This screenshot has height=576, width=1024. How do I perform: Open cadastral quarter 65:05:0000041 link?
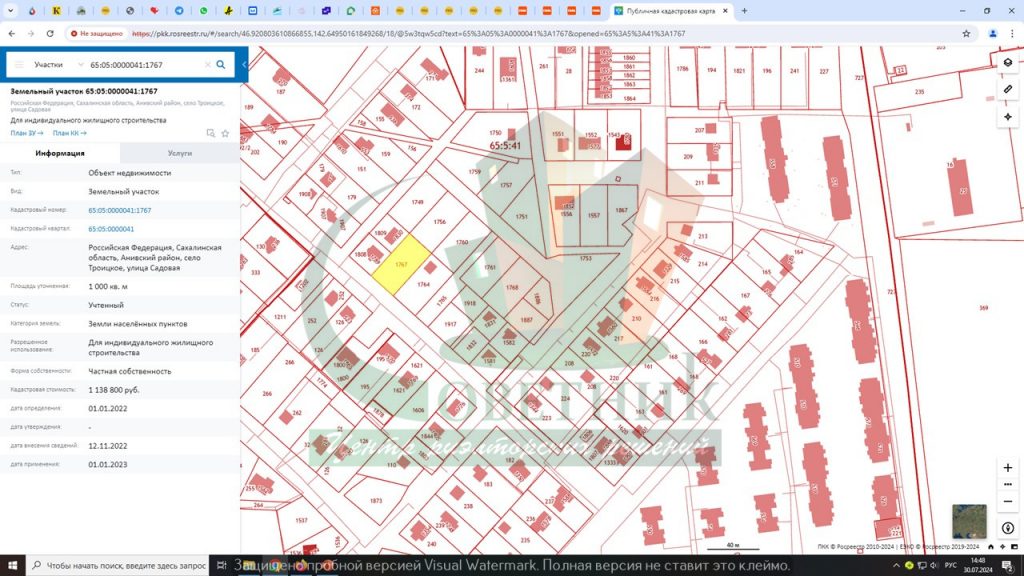[x=111, y=229]
